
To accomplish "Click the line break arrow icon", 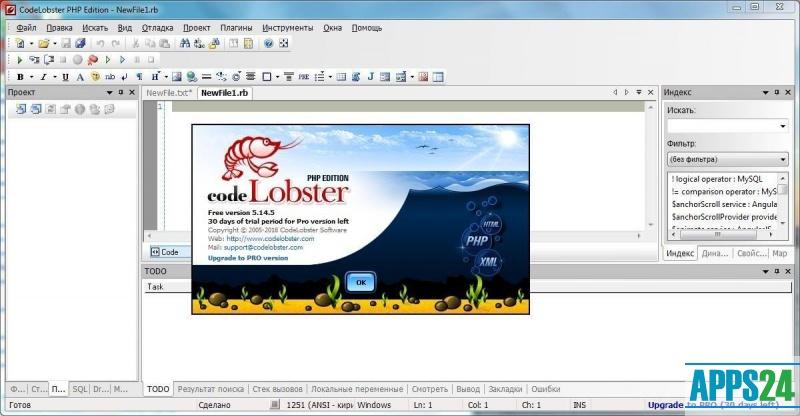I will pos(124,77).
